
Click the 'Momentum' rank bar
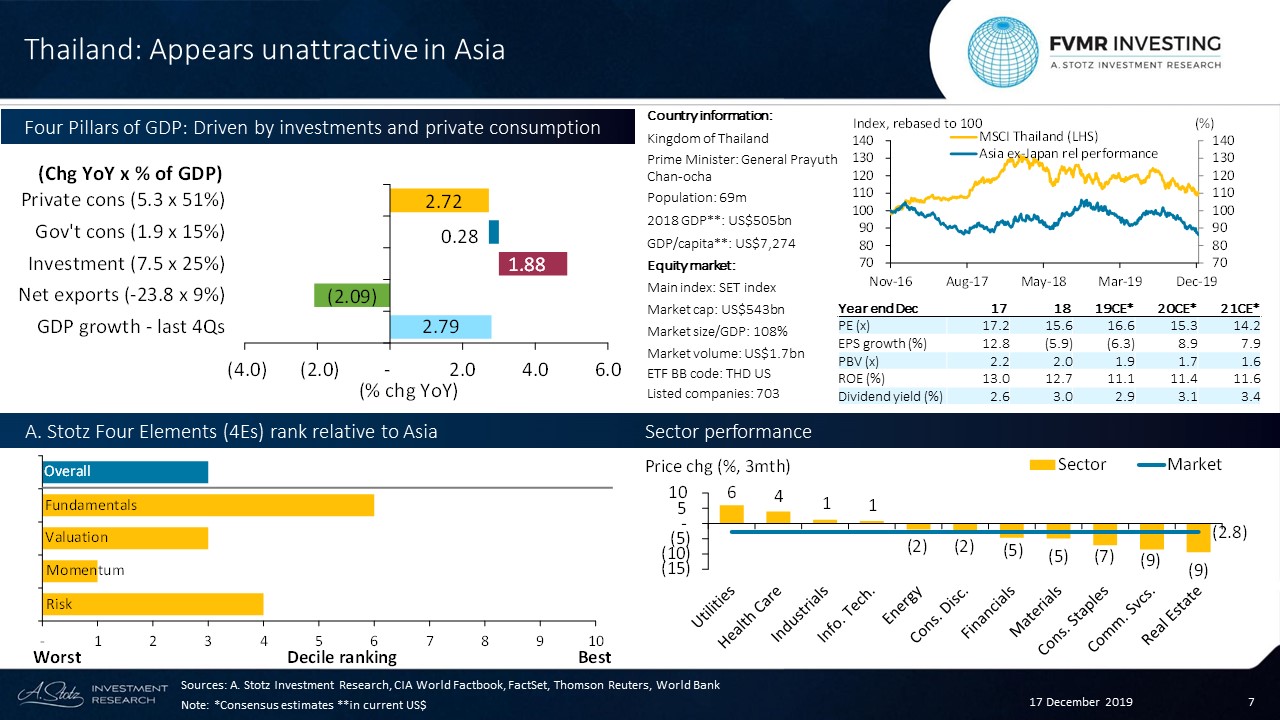tap(70, 570)
